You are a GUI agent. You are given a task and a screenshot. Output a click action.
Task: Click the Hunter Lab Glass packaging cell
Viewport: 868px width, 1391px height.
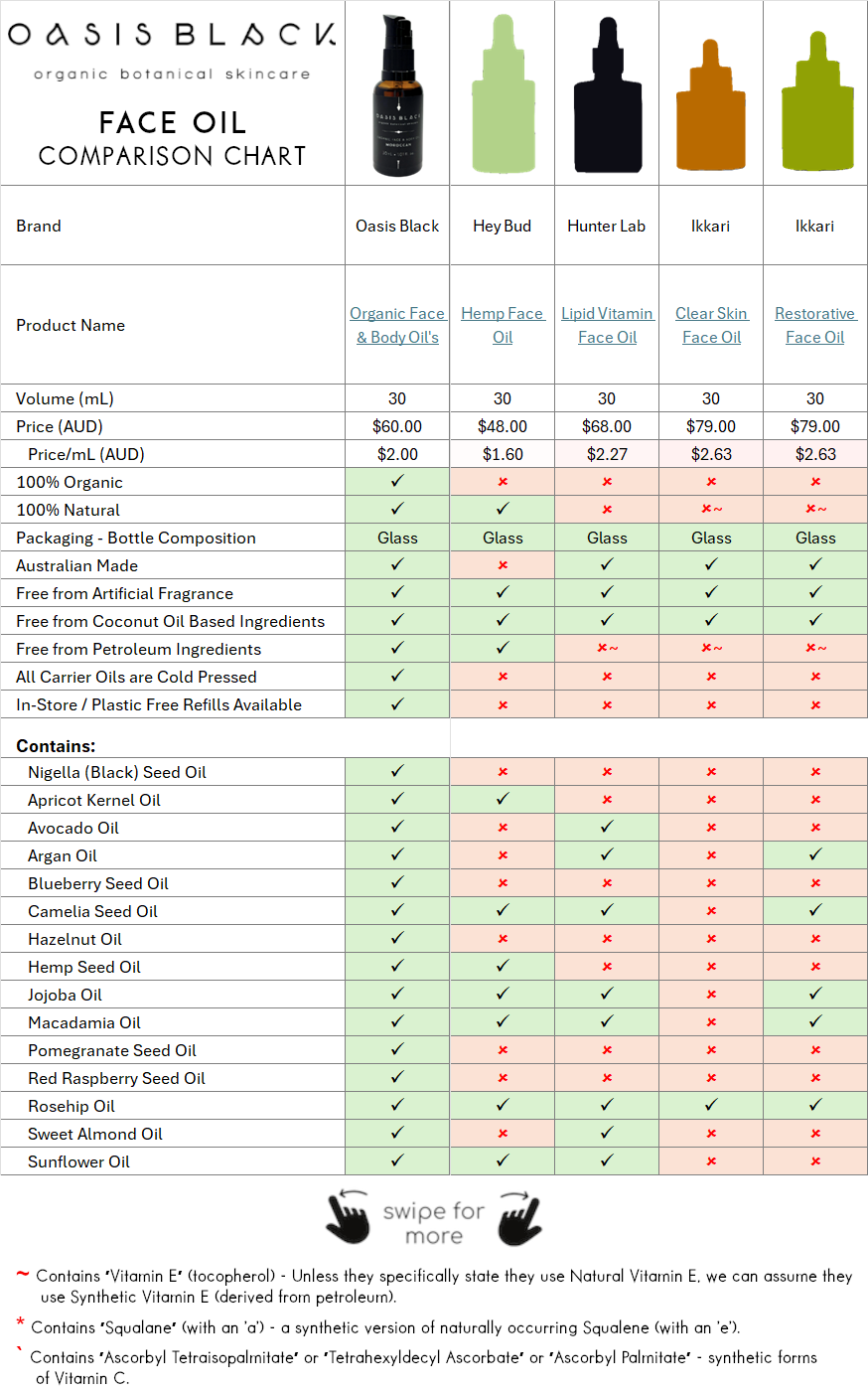[x=607, y=538]
